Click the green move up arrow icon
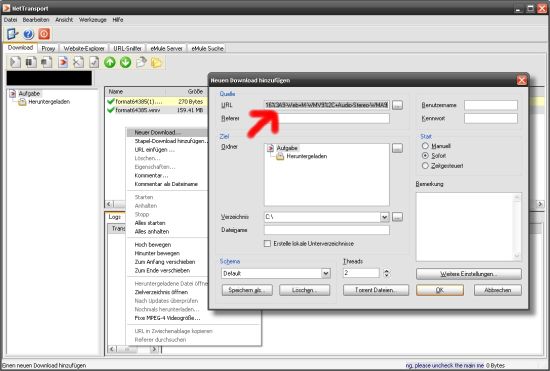Image resolution: width=550 pixels, height=371 pixels. pyautogui.click(x=110, y=62)
